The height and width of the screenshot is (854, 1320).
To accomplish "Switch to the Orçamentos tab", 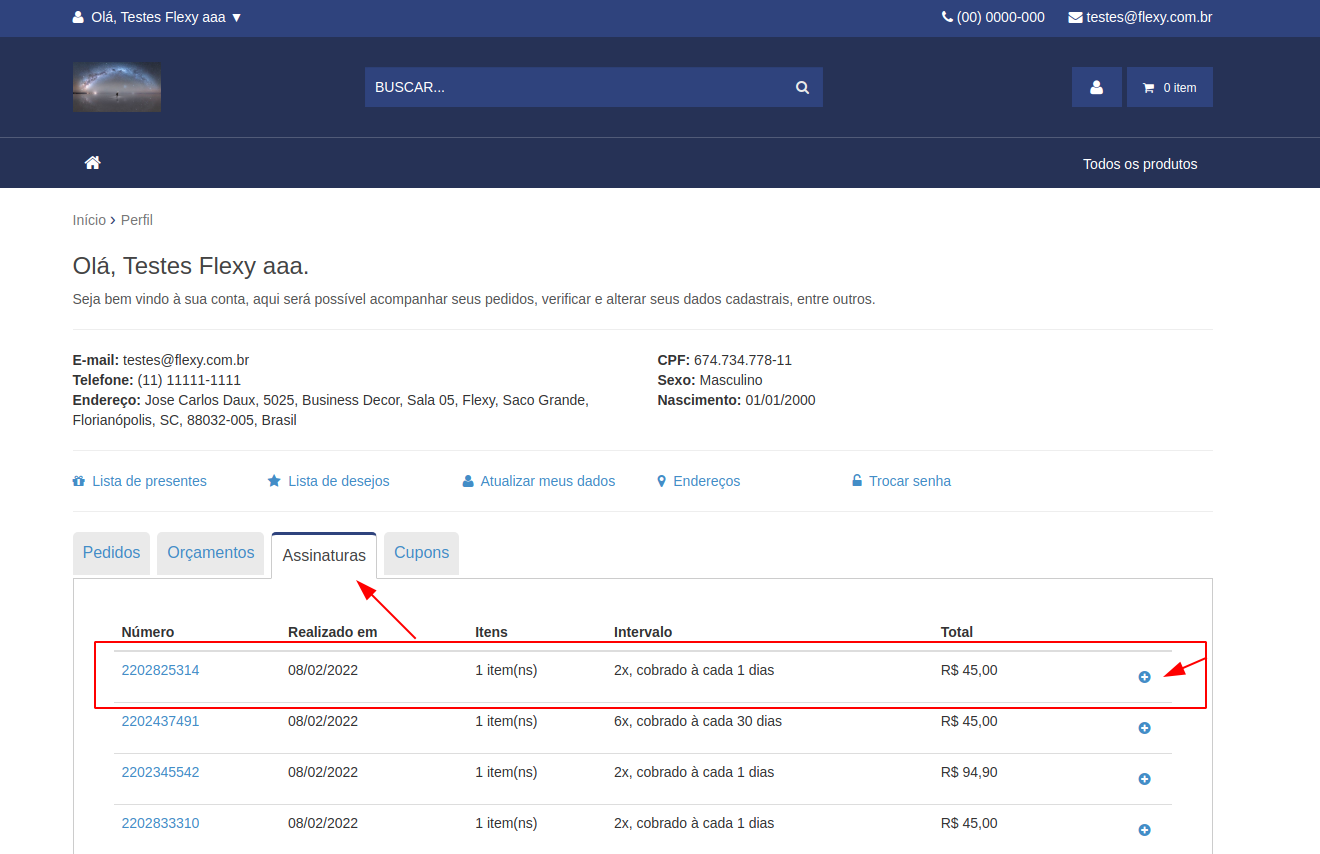I will [211, 553].
